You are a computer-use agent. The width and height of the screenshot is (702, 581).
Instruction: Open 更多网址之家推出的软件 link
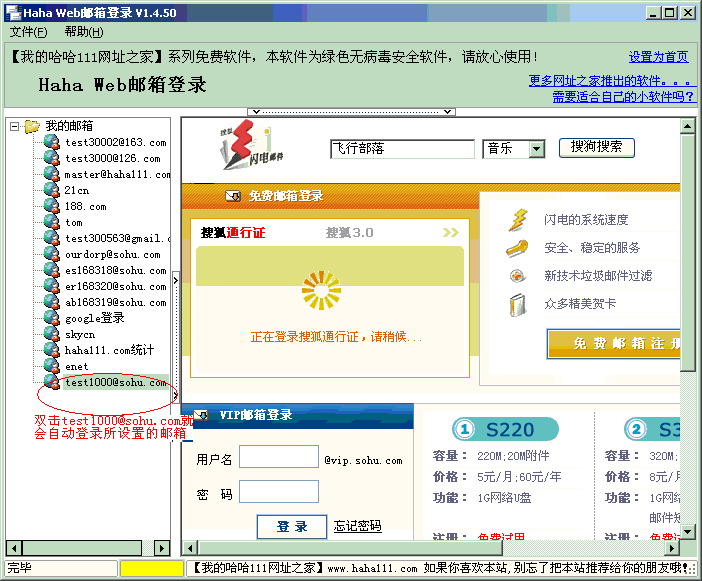[x=612, y=81]
